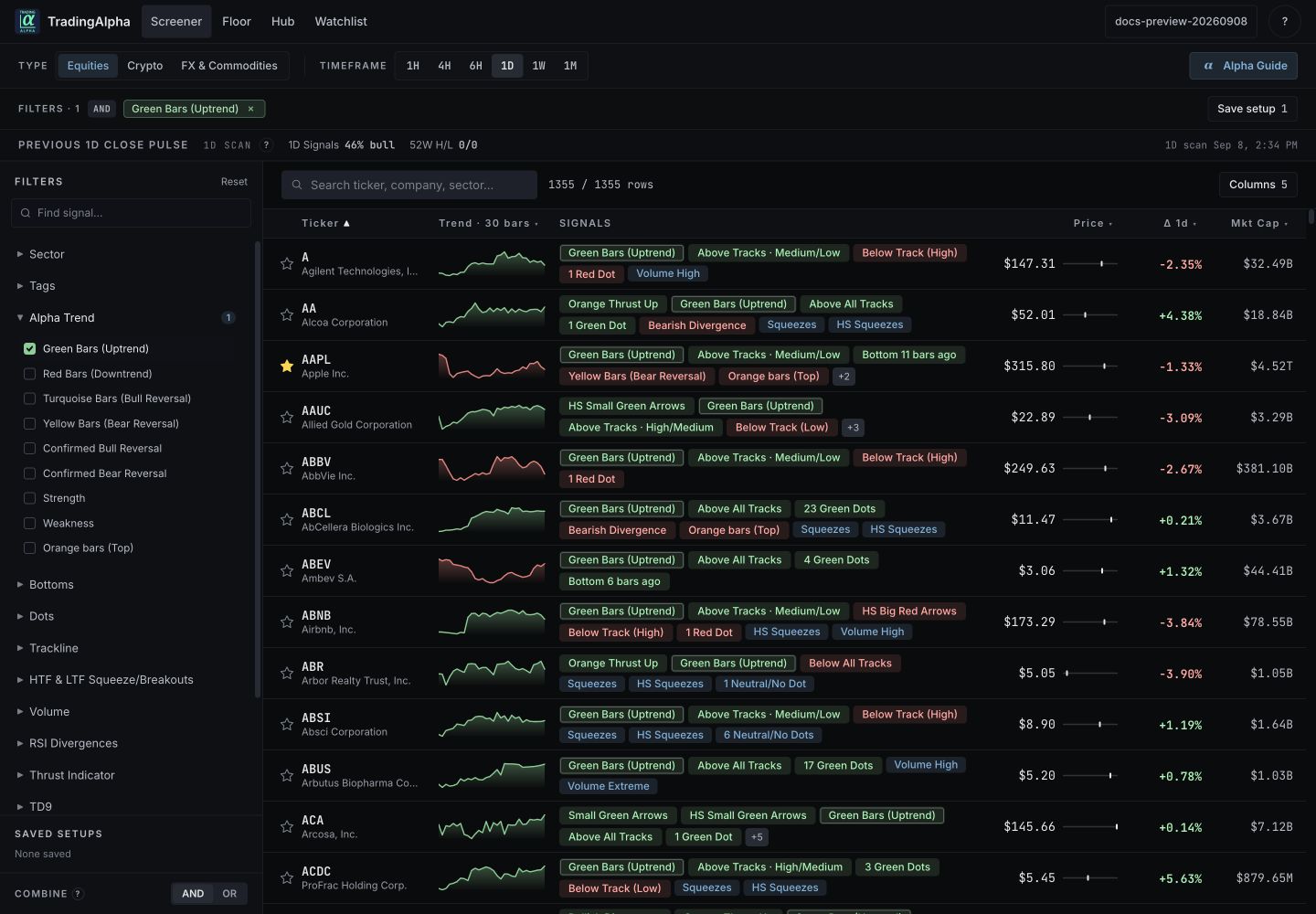Open the Floor tab
The height and width of the screenshot is (914, 1316).
(236, 21)
